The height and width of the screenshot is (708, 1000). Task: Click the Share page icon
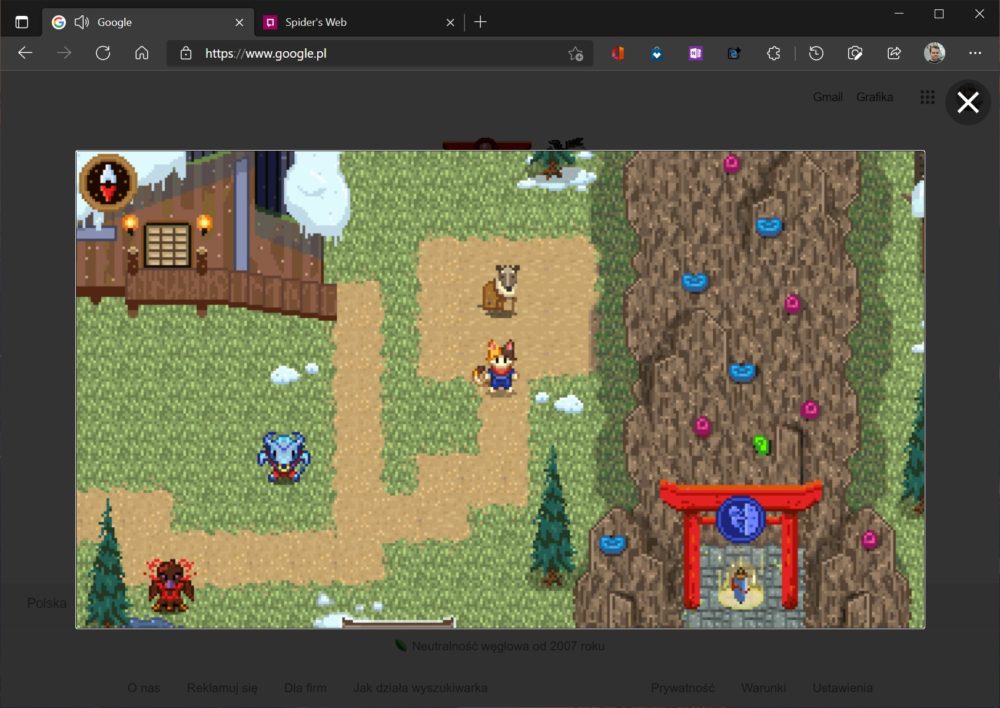click(893, 54)
